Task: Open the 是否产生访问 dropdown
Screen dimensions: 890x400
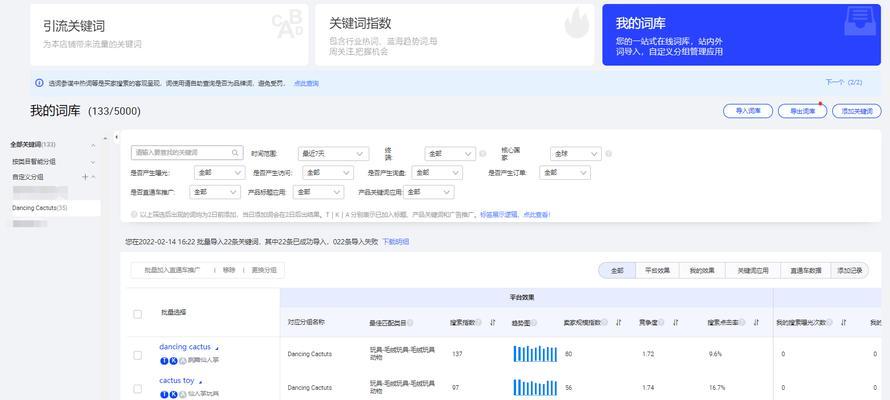Action: coord(328,172)
